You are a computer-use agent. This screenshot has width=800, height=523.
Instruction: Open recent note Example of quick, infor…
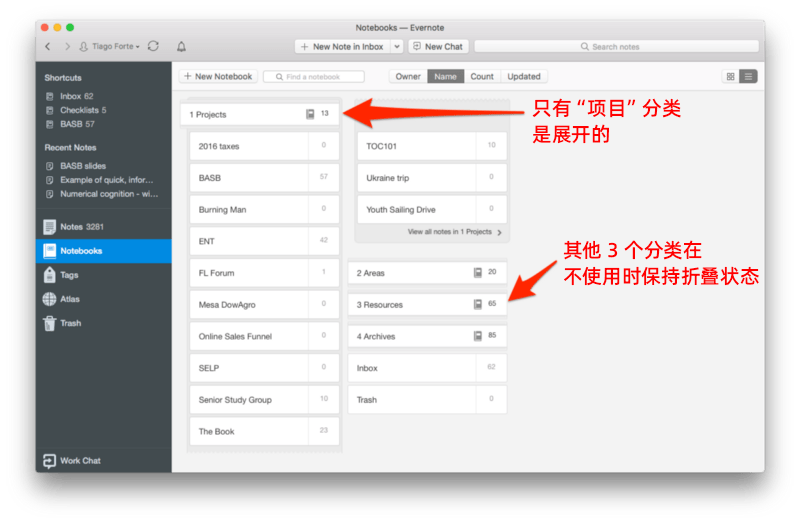[106, 180]
